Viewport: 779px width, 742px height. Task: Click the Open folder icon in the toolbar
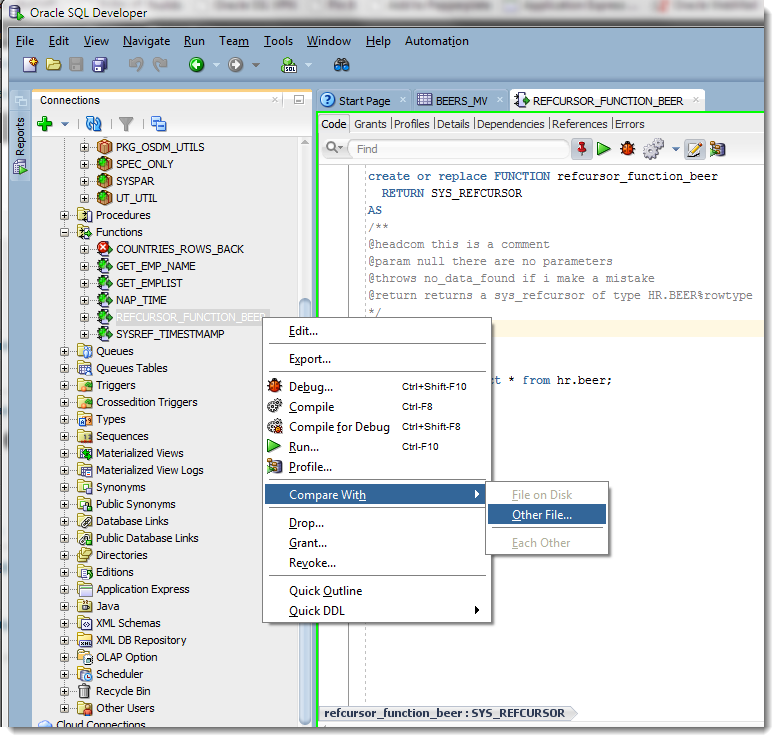(x=53, y=65)
